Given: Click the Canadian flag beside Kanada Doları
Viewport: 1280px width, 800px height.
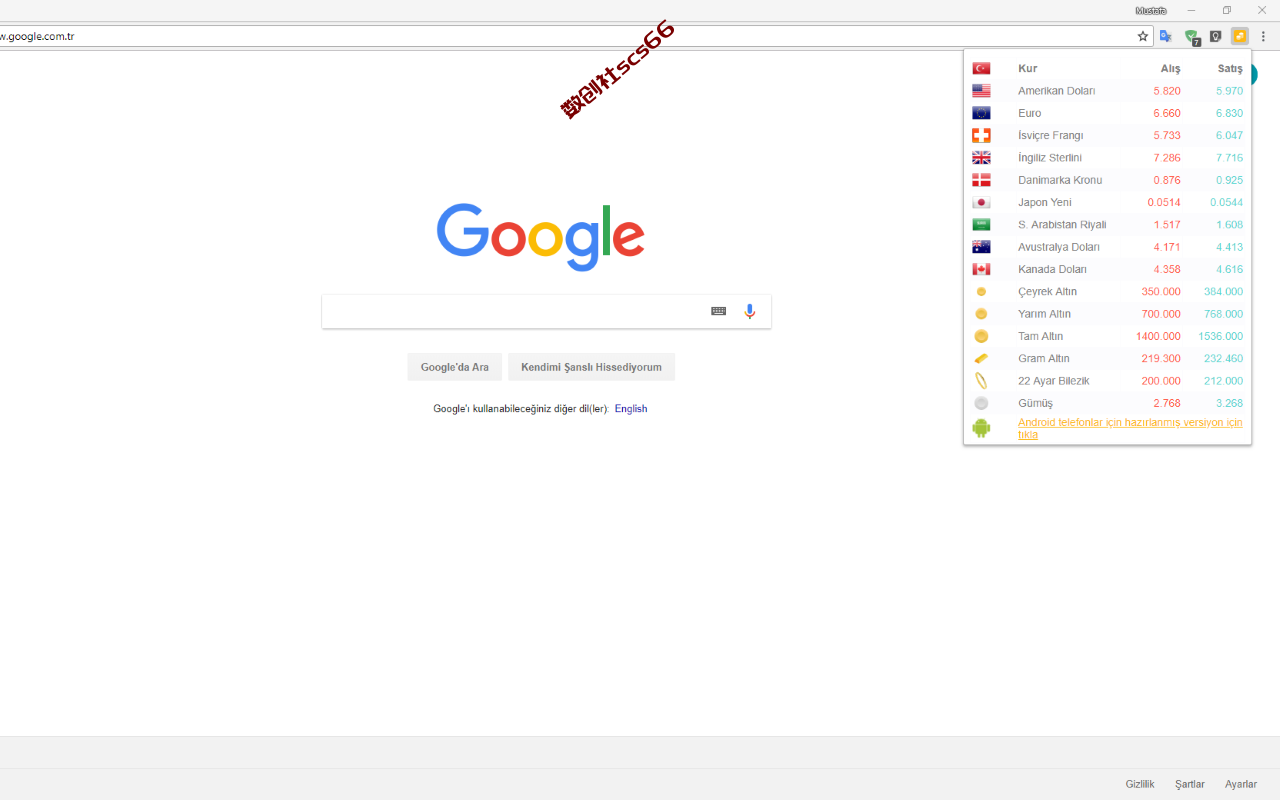Looking at the screenshot, I should tap(981, 269).
